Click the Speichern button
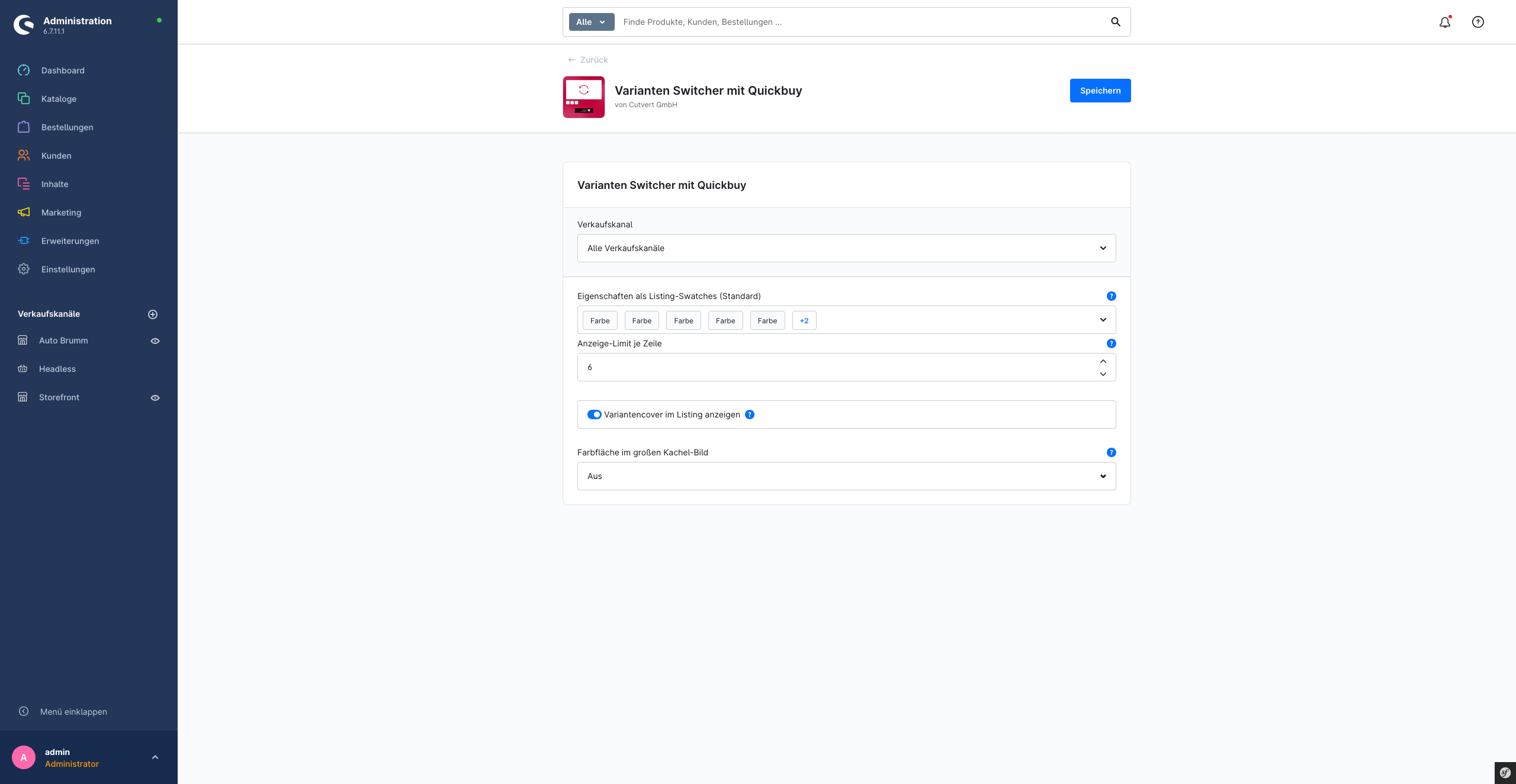 coord(1100,91)
